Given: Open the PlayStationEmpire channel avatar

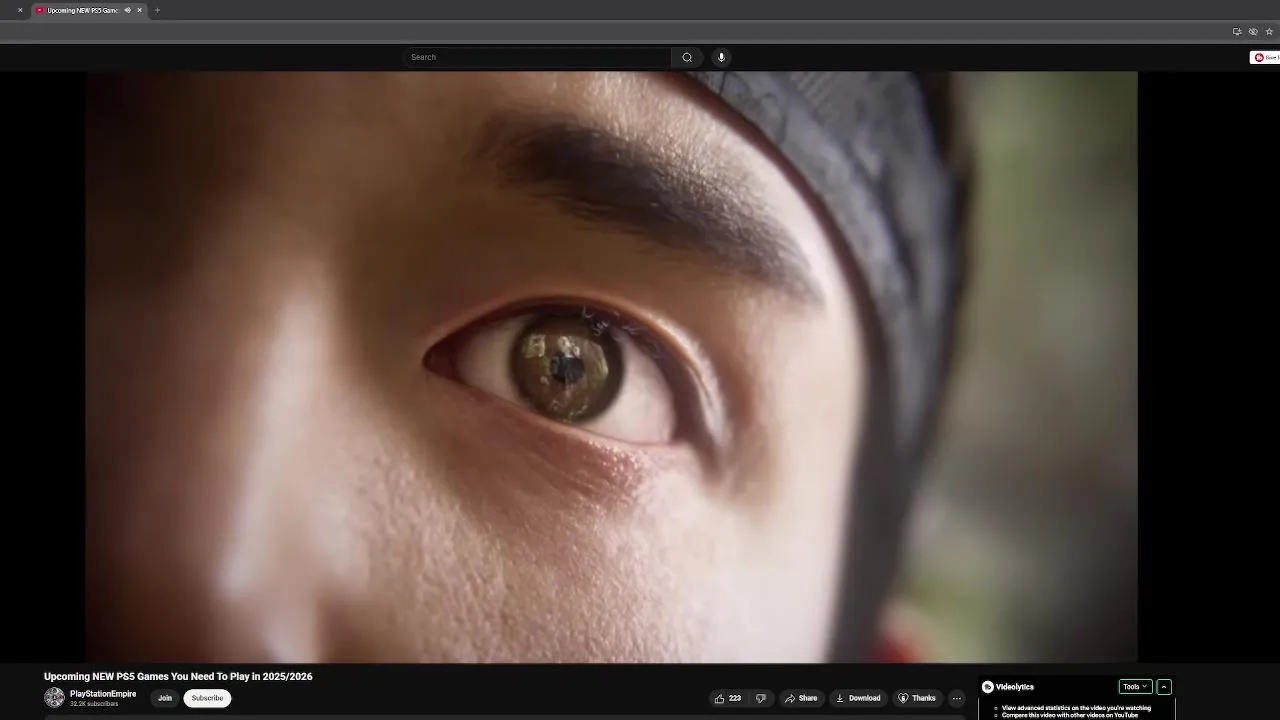Looking at the screenshot, I should click(x=54, y=698).
